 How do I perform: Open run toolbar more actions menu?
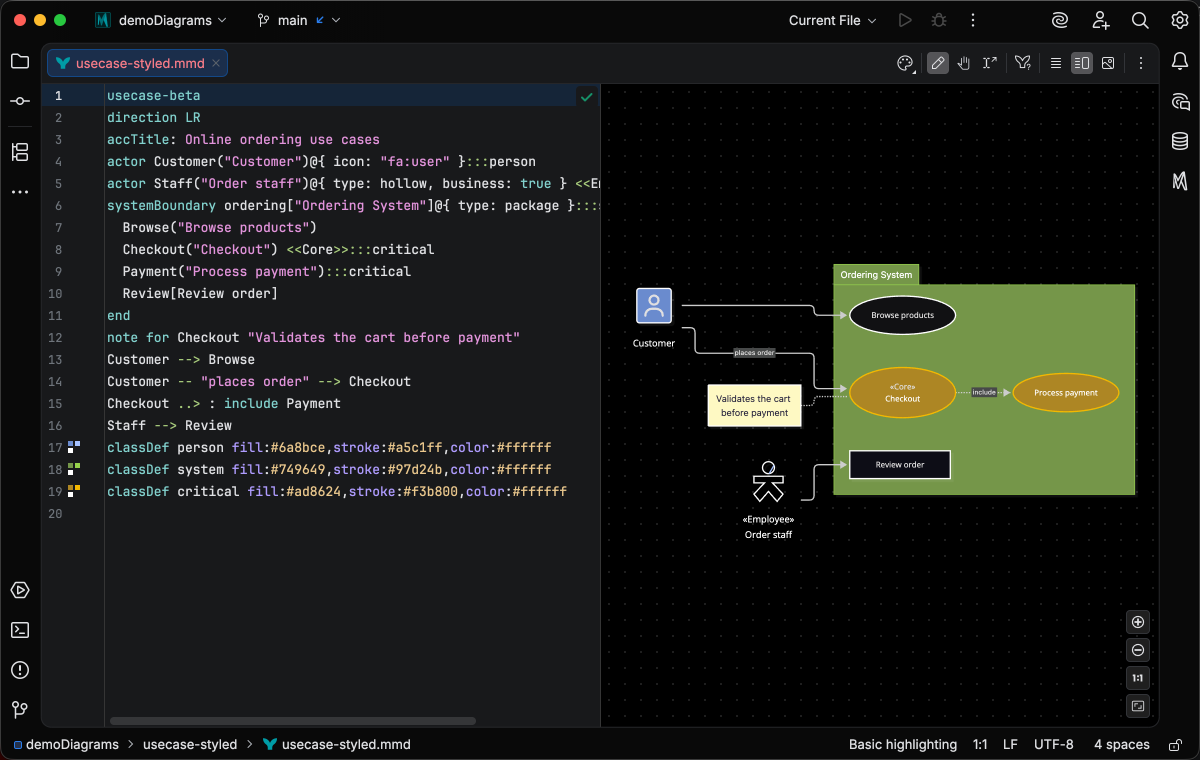tap(972, 20)
